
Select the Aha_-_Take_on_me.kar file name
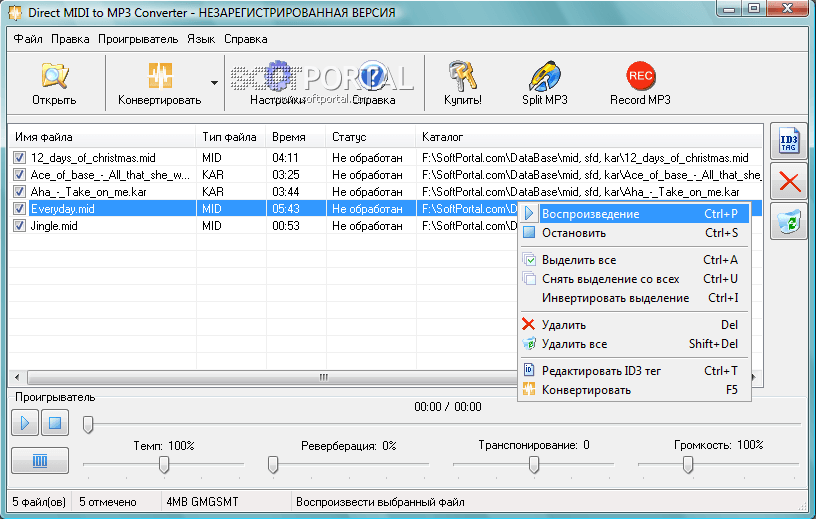point(88,192)
